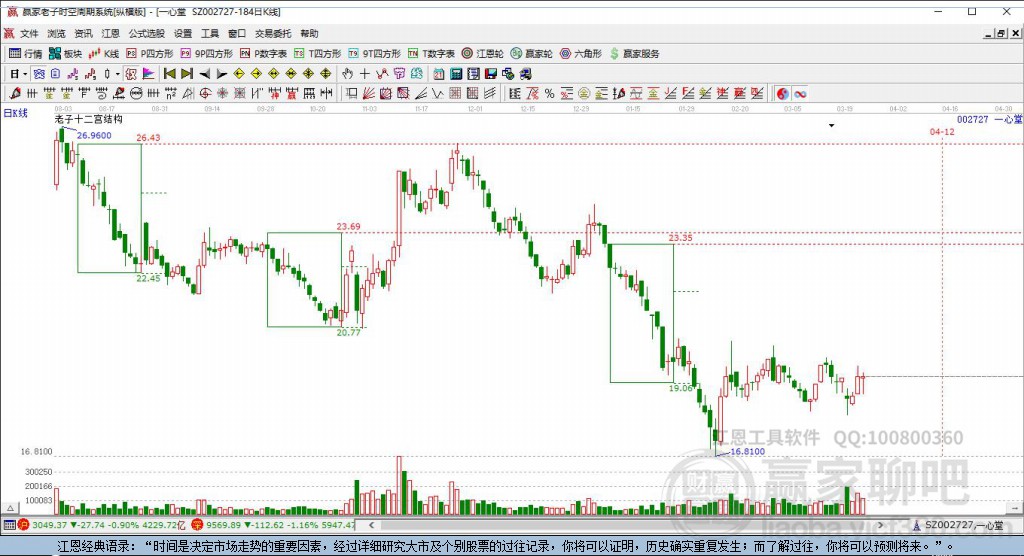Image resolution: width=1024 pixels, height=556 pixels.
Task: Open the 文件 menu
Action: coord(29,33)
